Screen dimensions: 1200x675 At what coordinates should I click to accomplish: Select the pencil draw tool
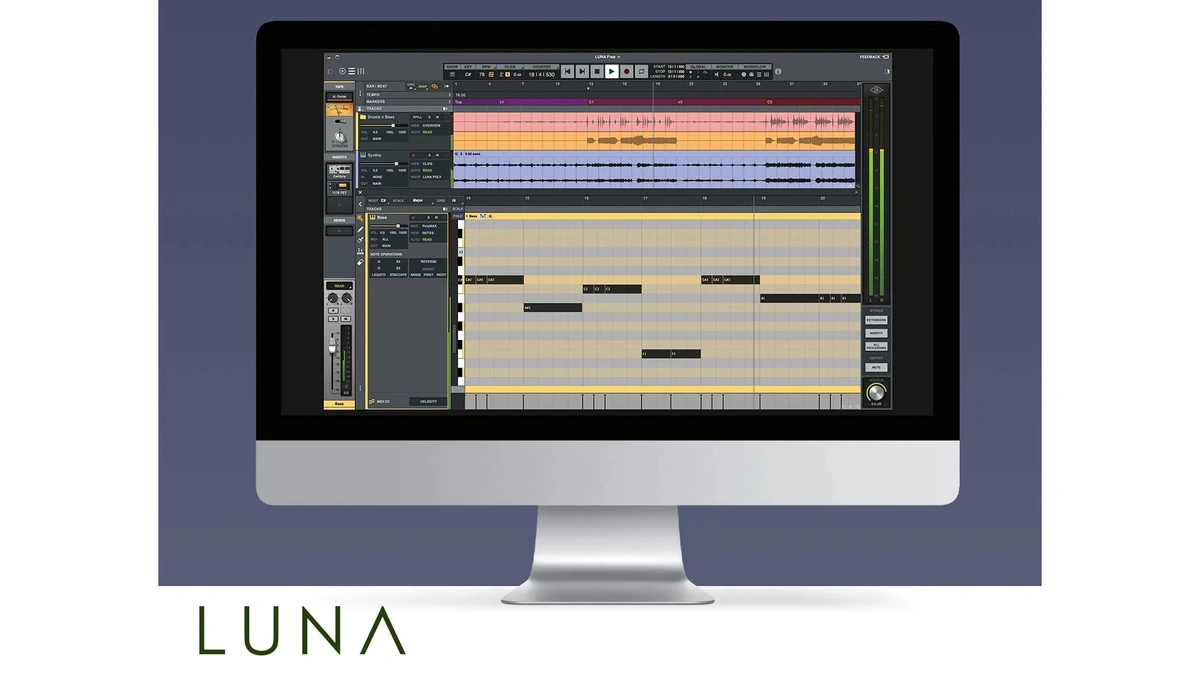360,230
